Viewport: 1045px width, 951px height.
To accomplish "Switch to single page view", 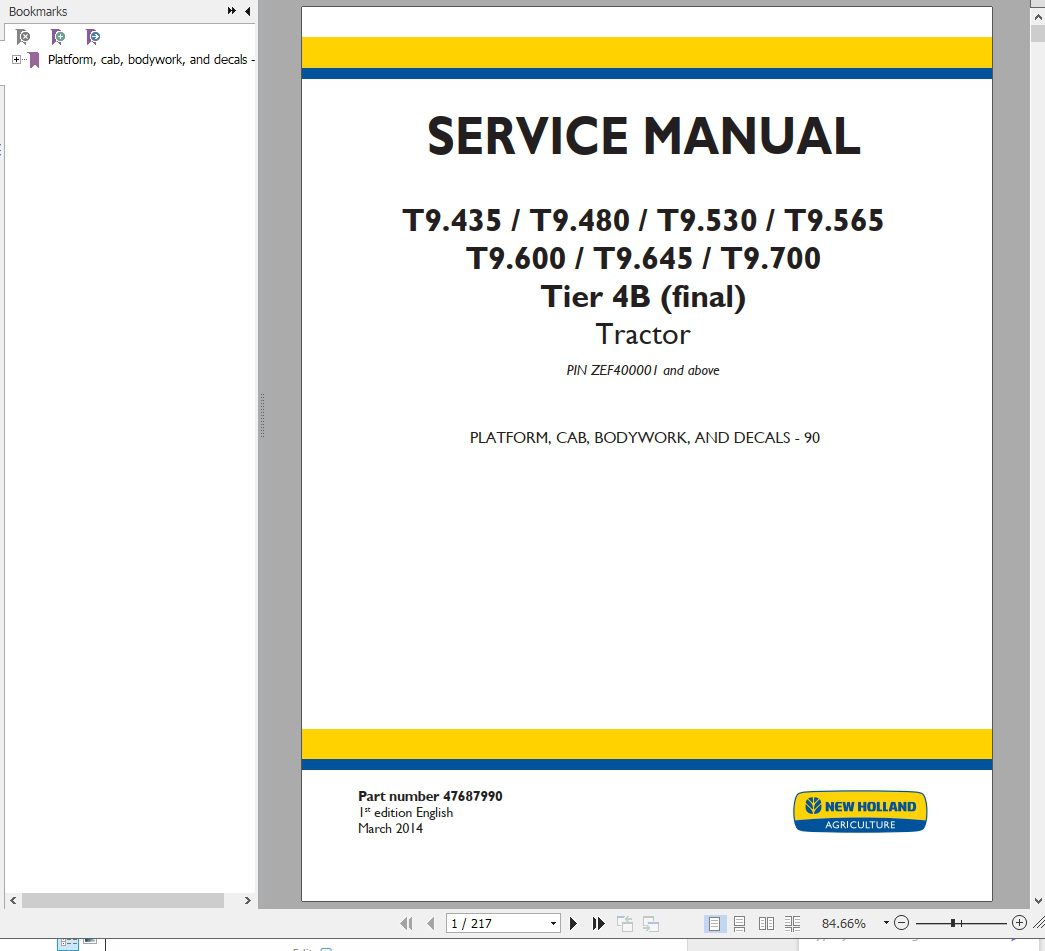I will point(714,923).
